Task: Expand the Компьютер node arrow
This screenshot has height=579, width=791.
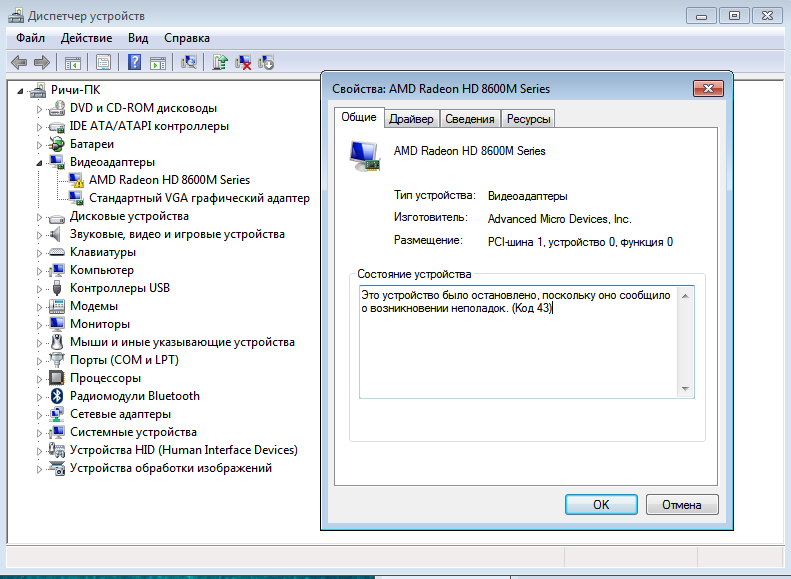Action: tap(39, 271)
